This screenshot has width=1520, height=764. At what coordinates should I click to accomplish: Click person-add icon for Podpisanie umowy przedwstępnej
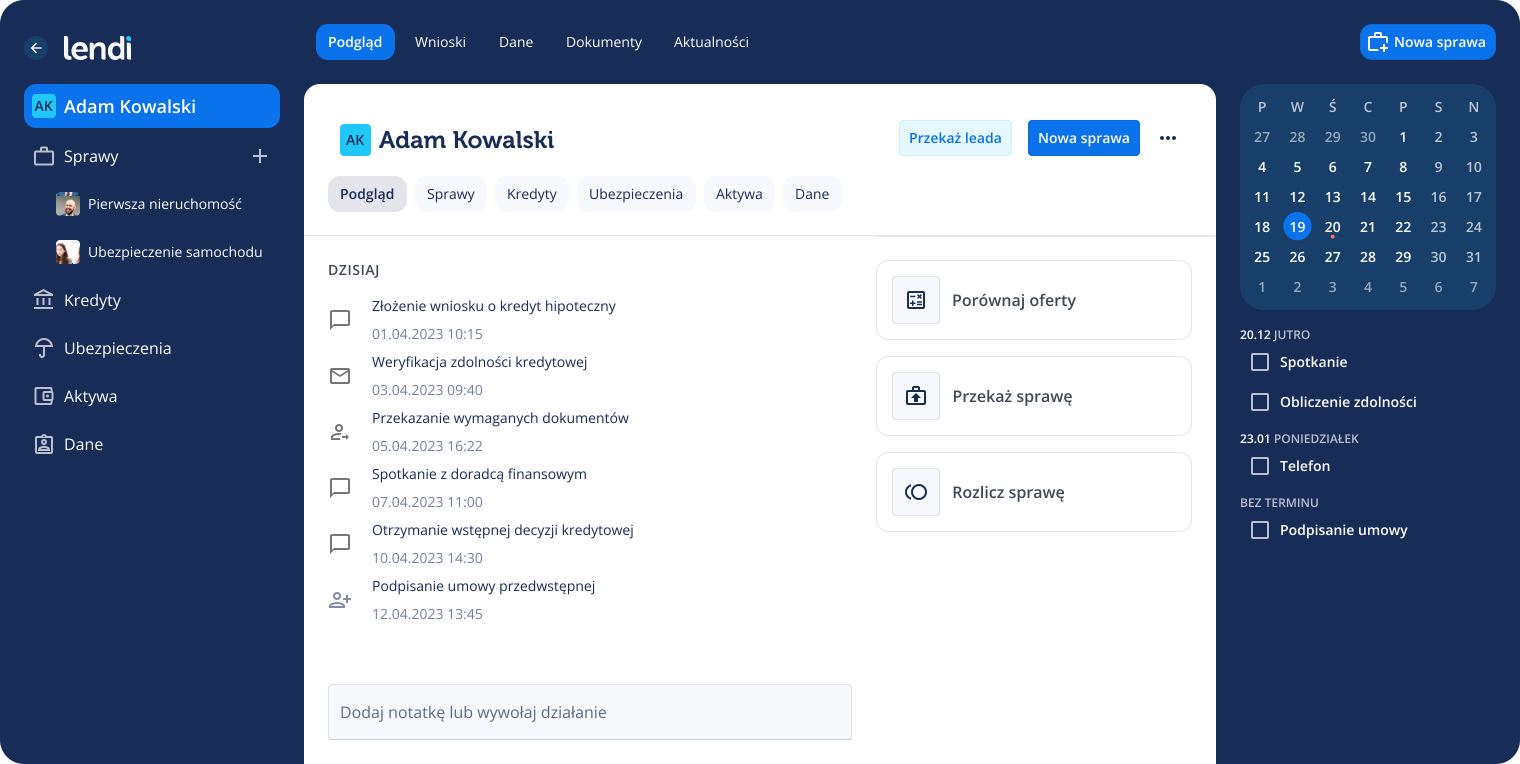(x=340, y=600)
